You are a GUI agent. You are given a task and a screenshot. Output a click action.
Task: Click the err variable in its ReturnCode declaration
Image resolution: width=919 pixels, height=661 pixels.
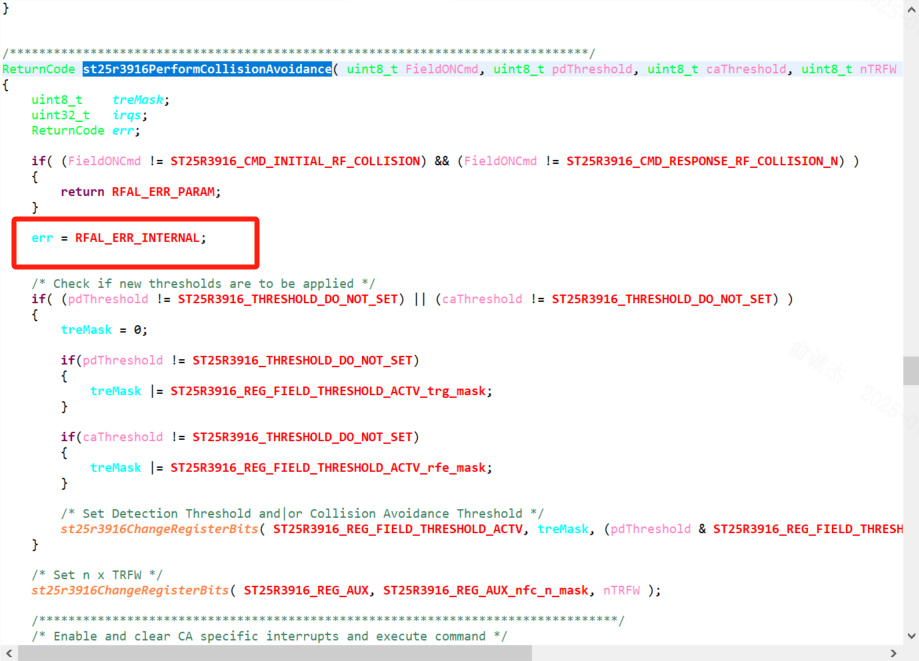click(123, 131)
